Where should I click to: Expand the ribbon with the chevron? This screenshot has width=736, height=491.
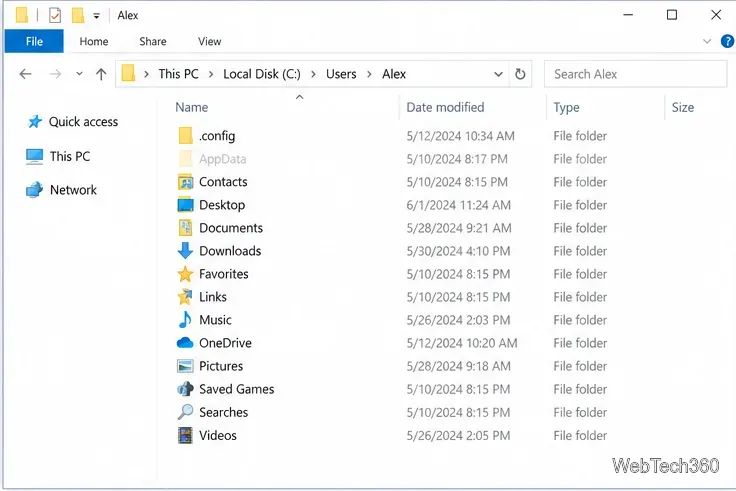coord(707,41)
